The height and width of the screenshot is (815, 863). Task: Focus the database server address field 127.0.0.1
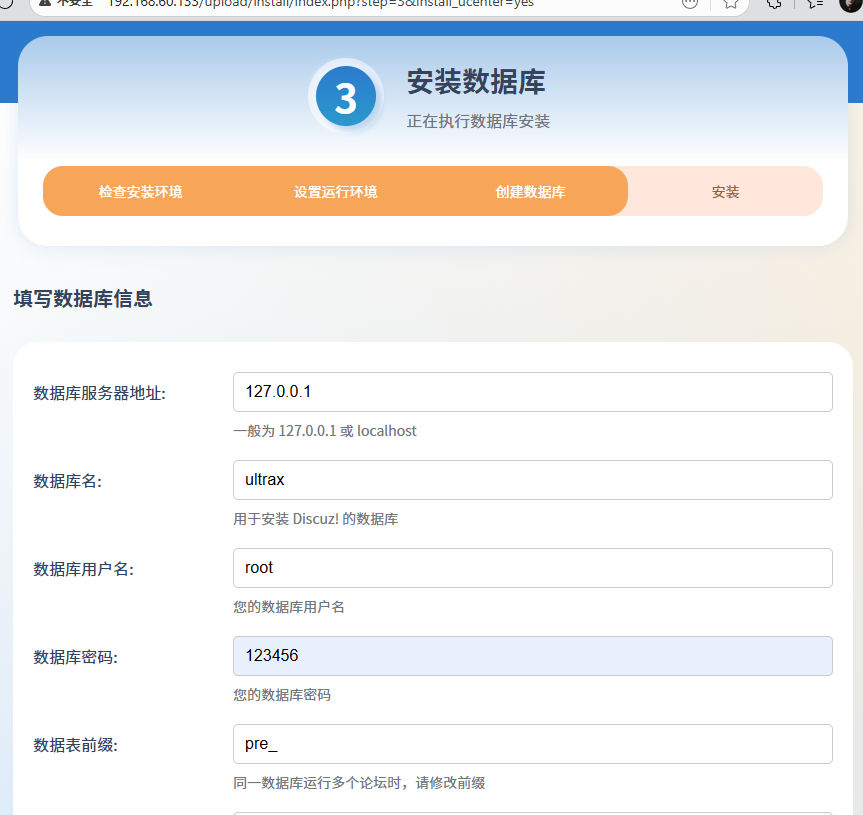coord(532,392)
